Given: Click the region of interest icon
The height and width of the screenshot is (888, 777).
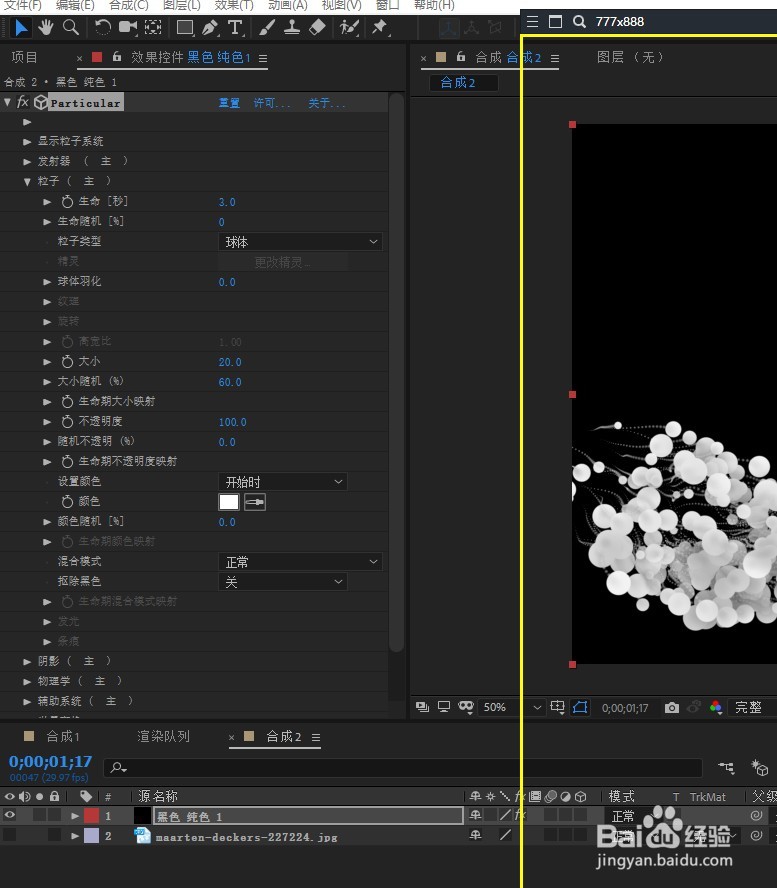Looking at the screenshot, I should (557, 707).
